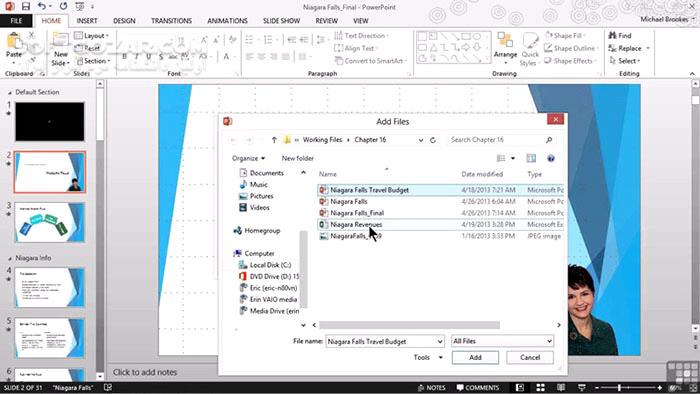The image size is (700, 394).
Task: Select Niagara Falls Travel Budget file
Action: click(440, 190)
